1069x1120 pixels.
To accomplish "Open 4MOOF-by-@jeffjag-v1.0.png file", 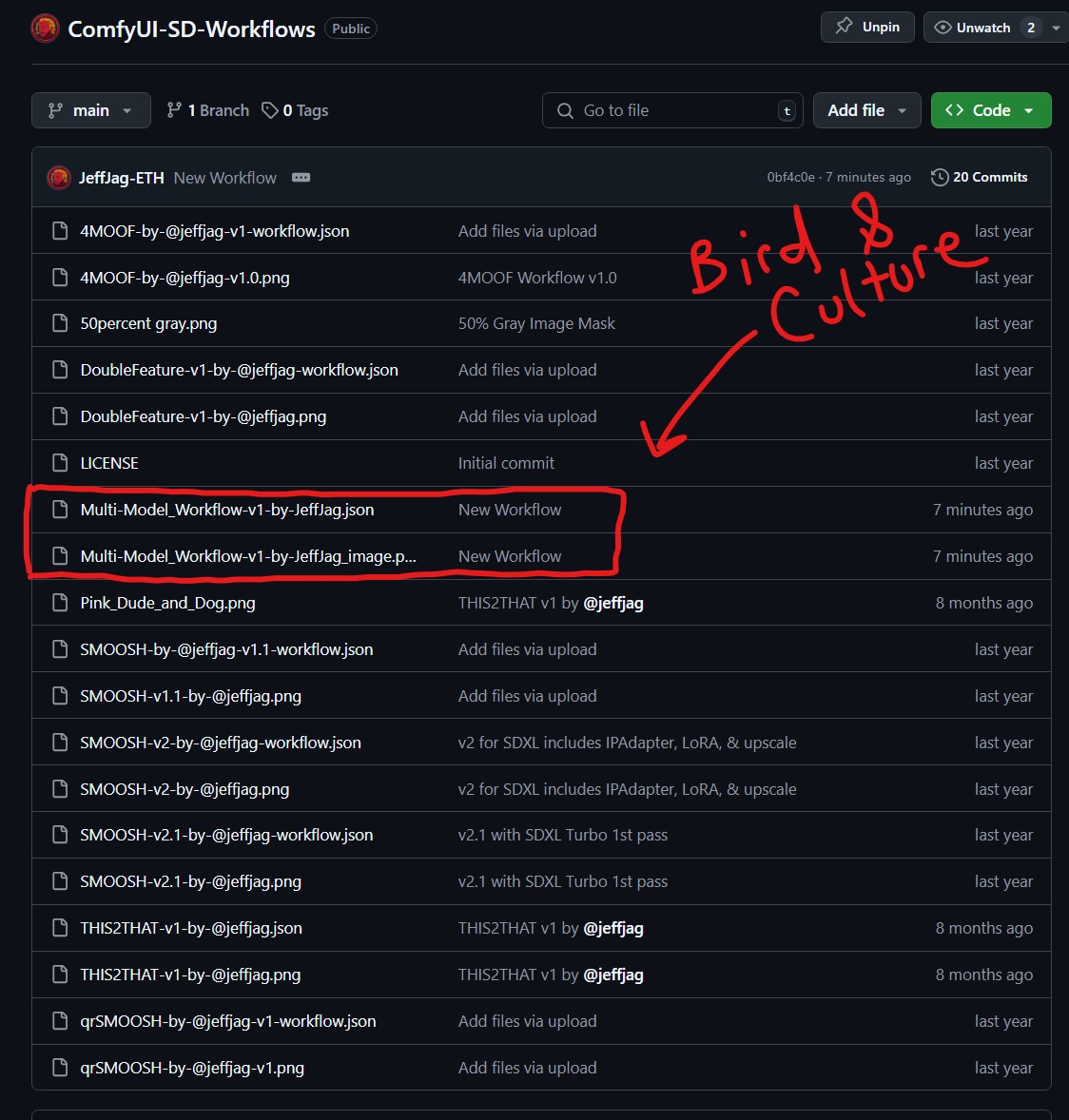I will point(185,277).
